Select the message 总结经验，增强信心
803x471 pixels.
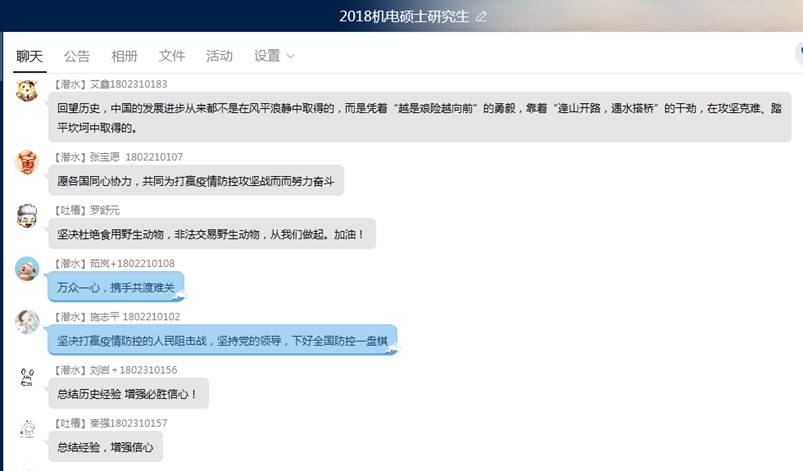coord(105,447)
